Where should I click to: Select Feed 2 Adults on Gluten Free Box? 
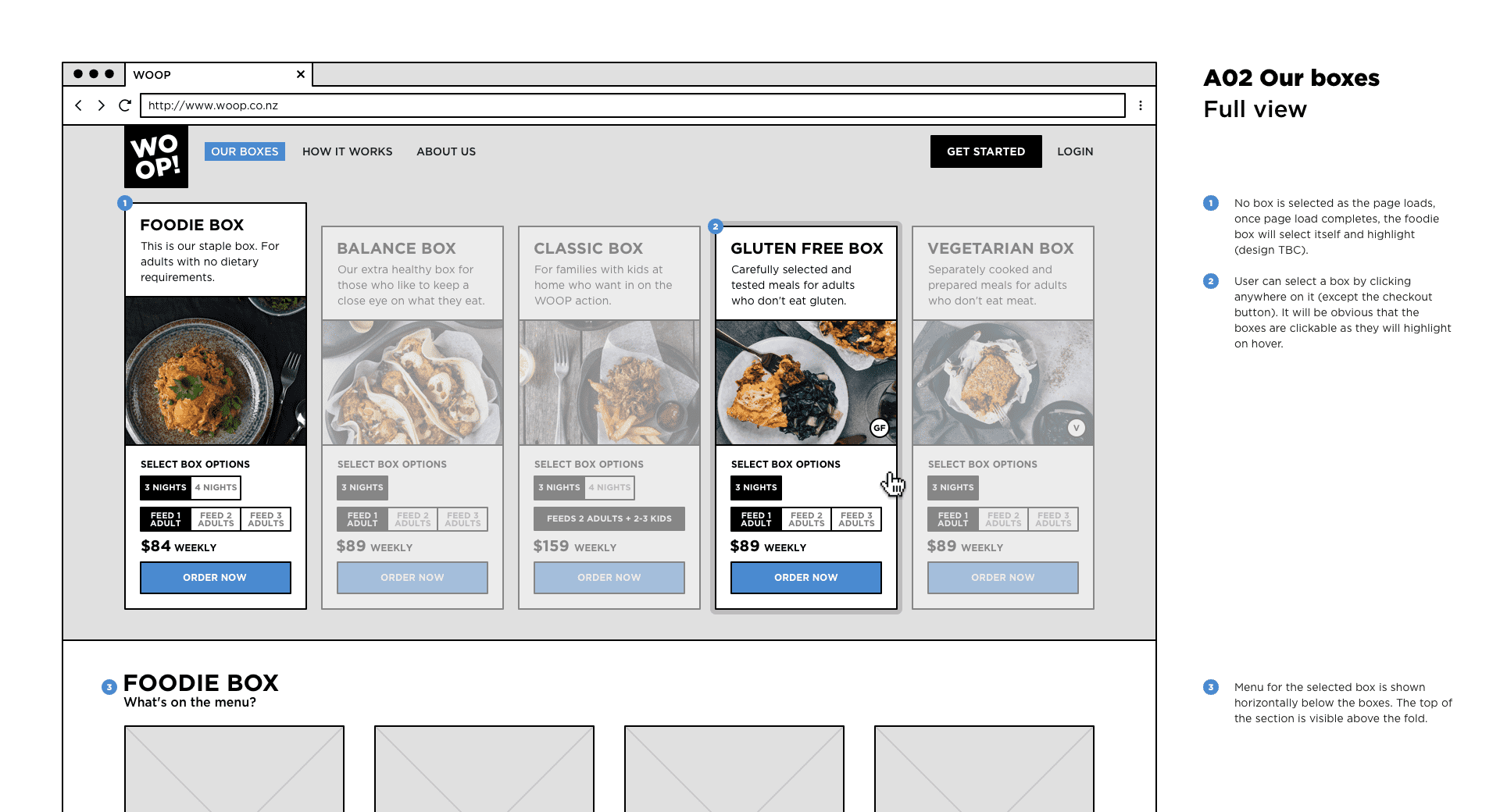[x=805, y=518]
